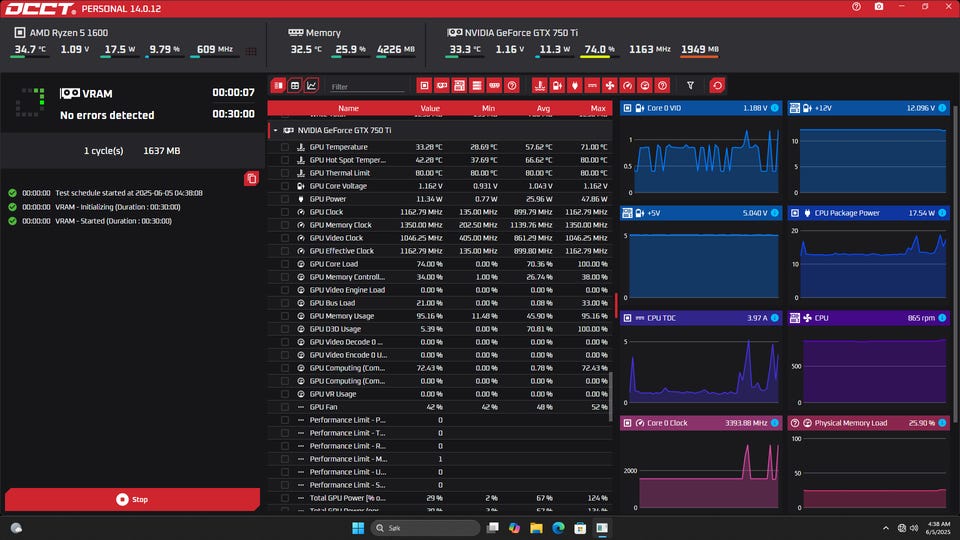Viewport: 960px width, 540px height.
Task: Click the sensor table vertical scrollbar
Action: [610, 396]
